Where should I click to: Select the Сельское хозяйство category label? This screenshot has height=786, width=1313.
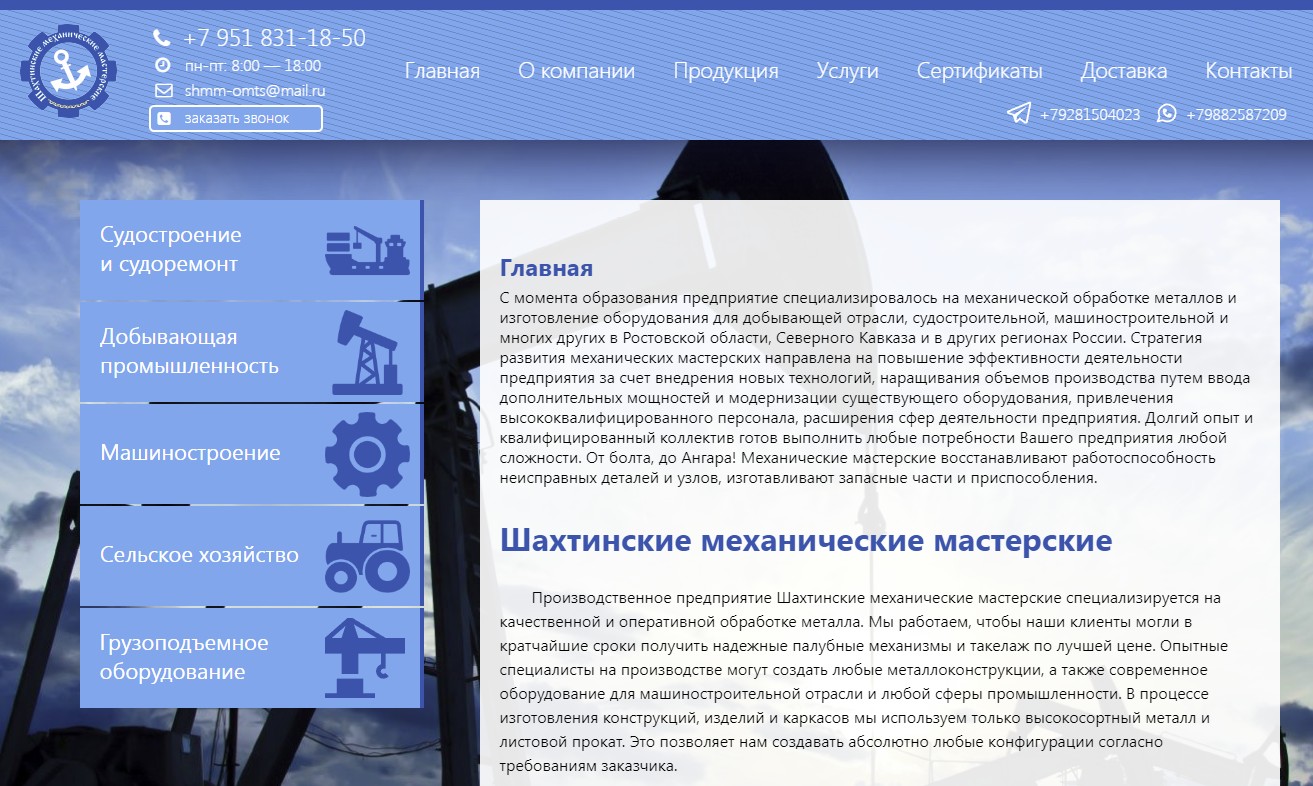[x=199, y=555]
